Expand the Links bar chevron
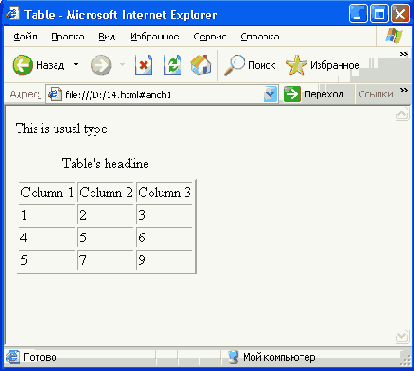Screen dimensions: 414x371 coord(404,90)
